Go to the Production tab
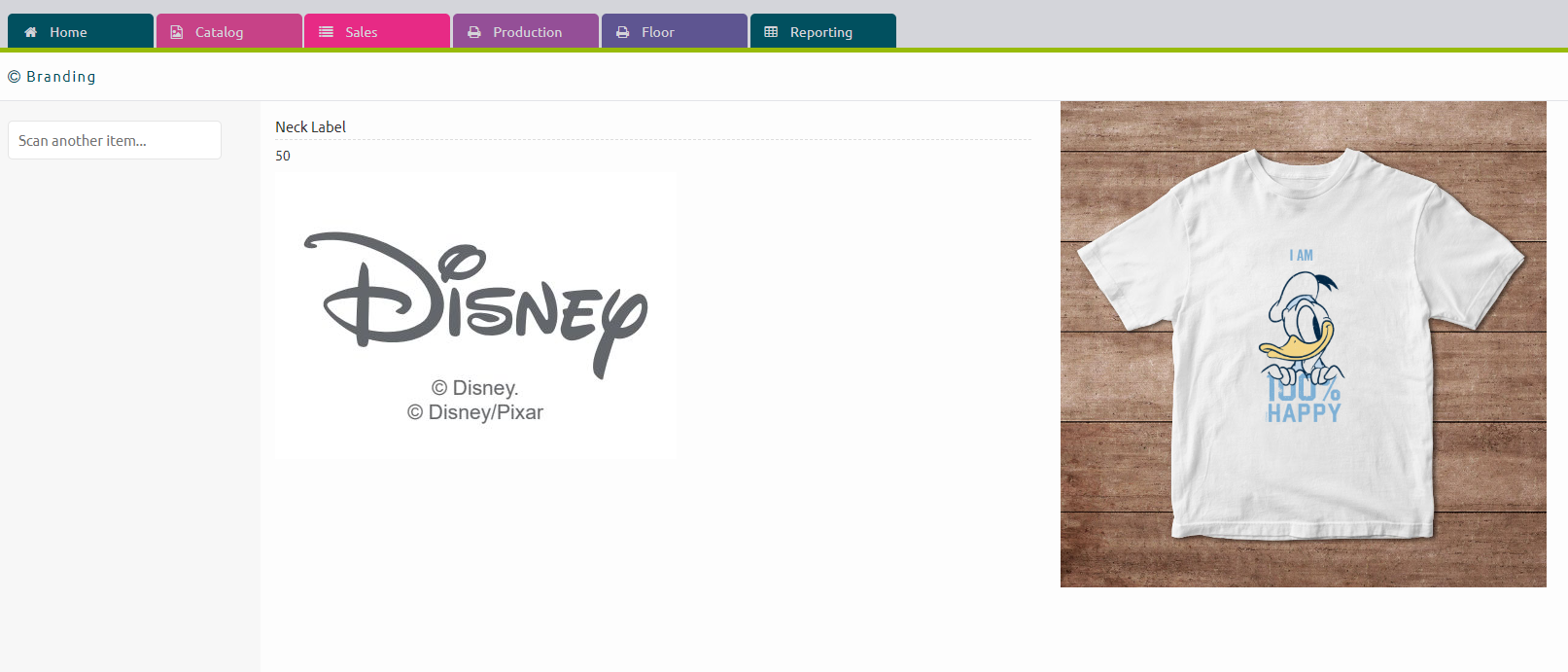 (x=526, y=31)
